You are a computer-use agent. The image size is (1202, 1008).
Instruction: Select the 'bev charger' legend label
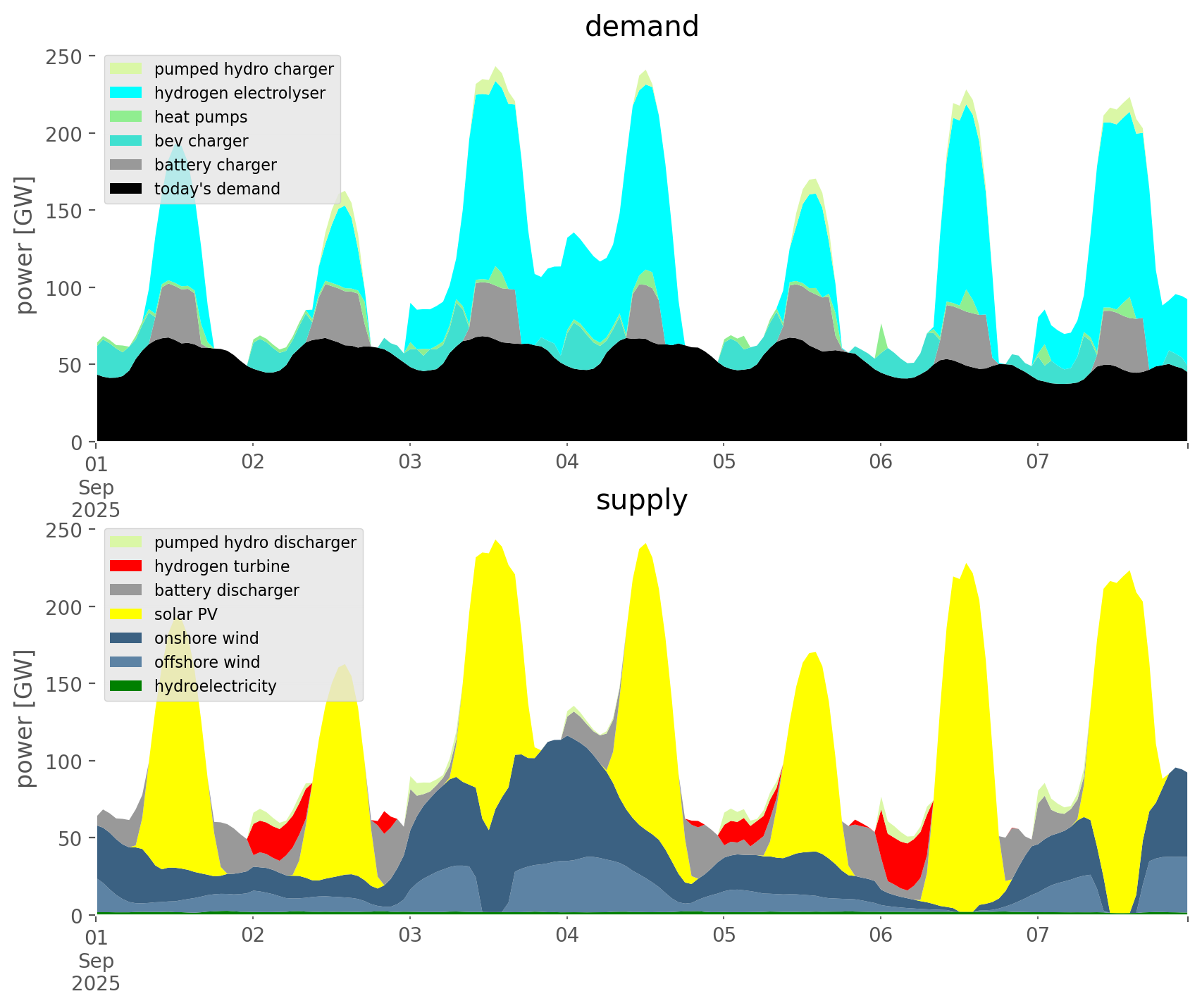pyautogui.click(x=201, y=141)
